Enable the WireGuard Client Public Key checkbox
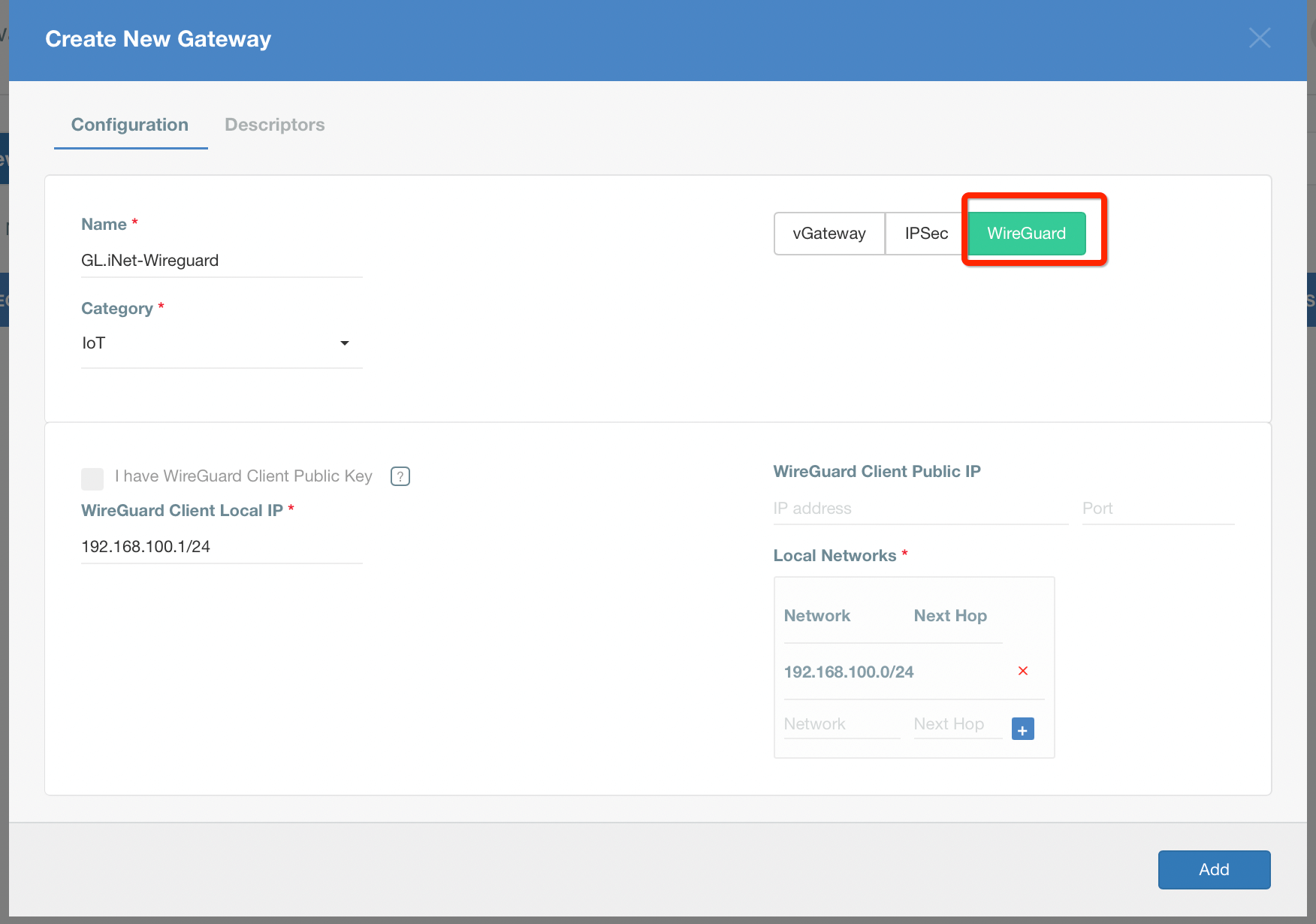Screen dimensions: 1316x924 [92, 478]
